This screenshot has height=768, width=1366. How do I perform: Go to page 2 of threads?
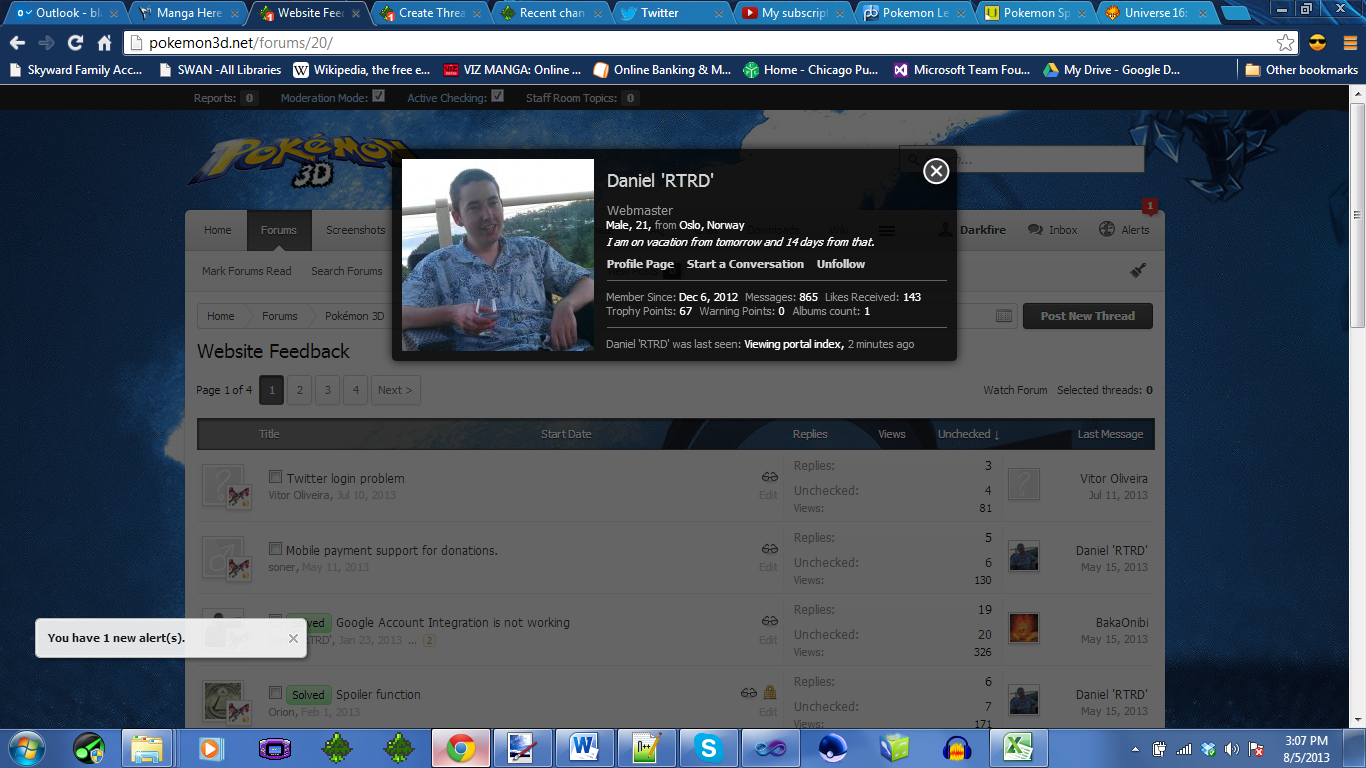[300, 390]
